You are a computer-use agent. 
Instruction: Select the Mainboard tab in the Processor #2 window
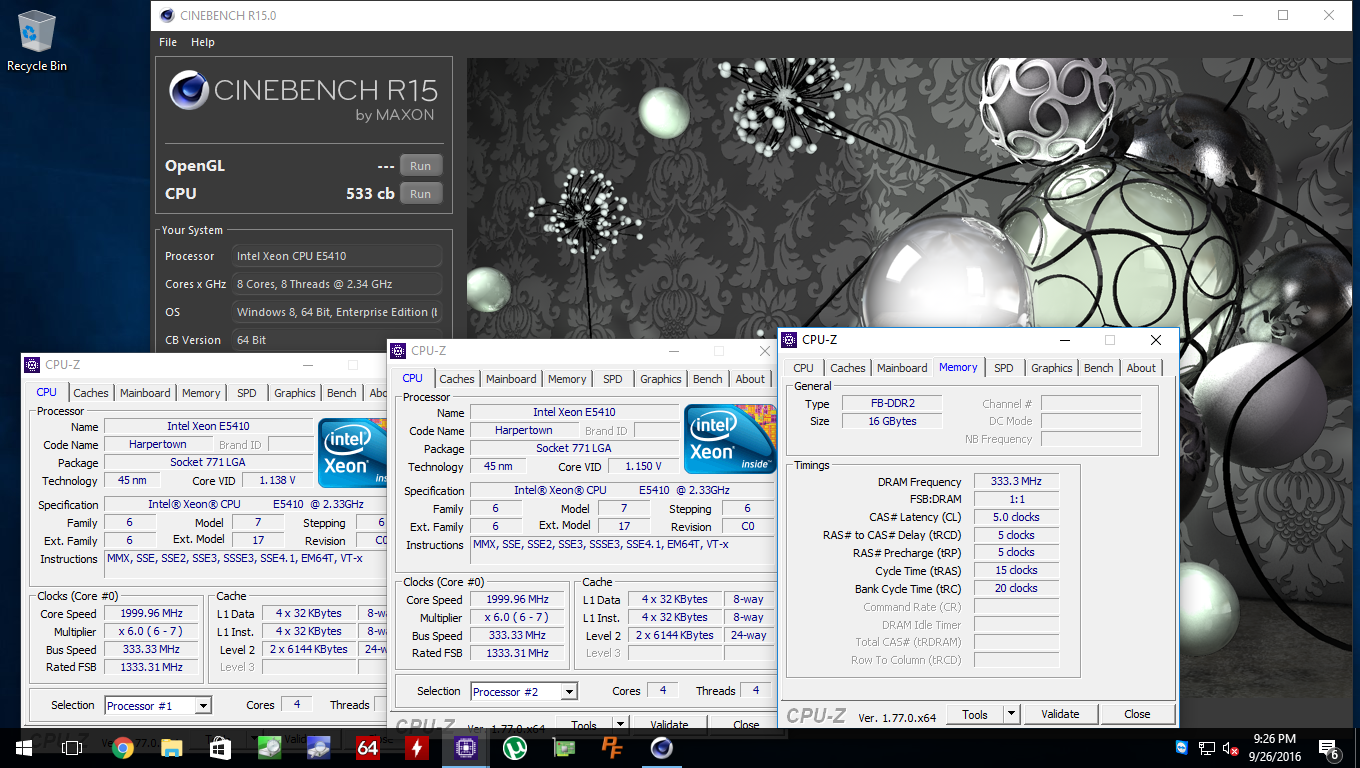coord(511,379)
